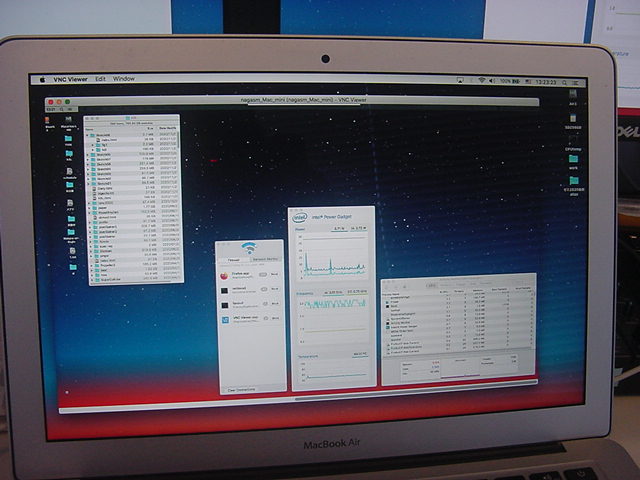Expand the paper folder in Finder list
The width and height of the screenshot is (640, 480).
coord(89,208)
